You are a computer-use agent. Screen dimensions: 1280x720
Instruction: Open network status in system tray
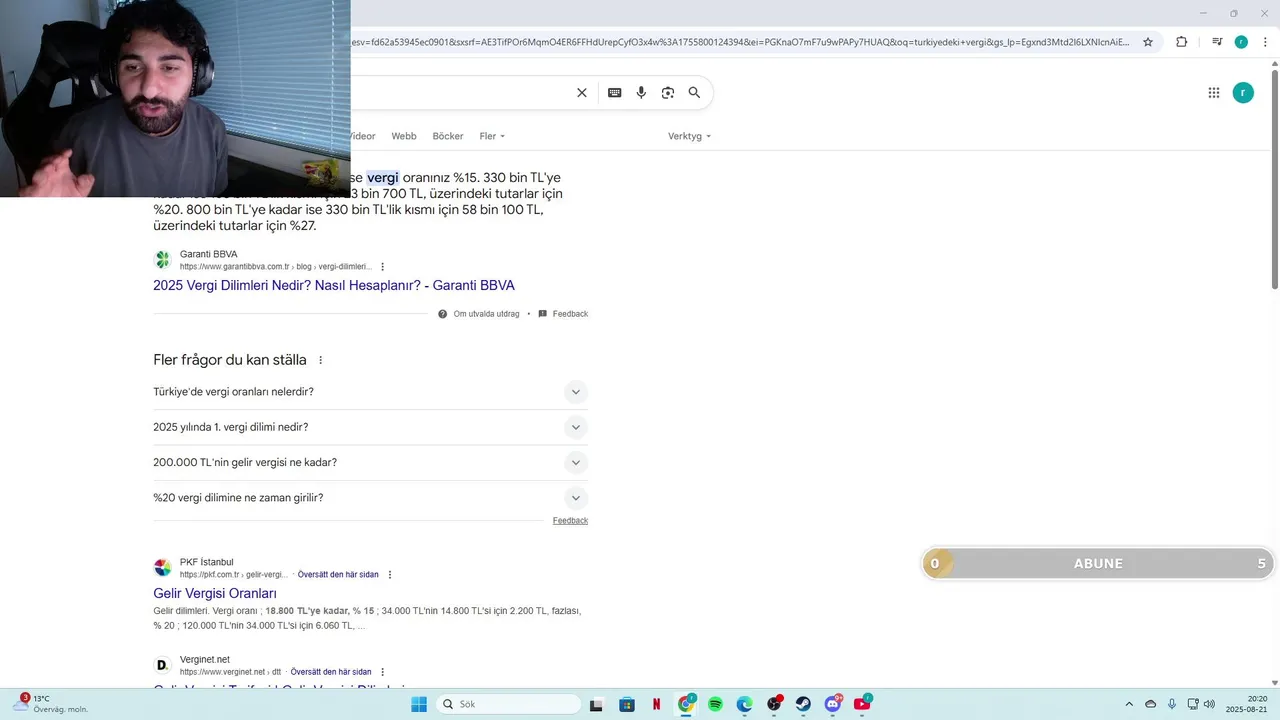[1192, 704]
